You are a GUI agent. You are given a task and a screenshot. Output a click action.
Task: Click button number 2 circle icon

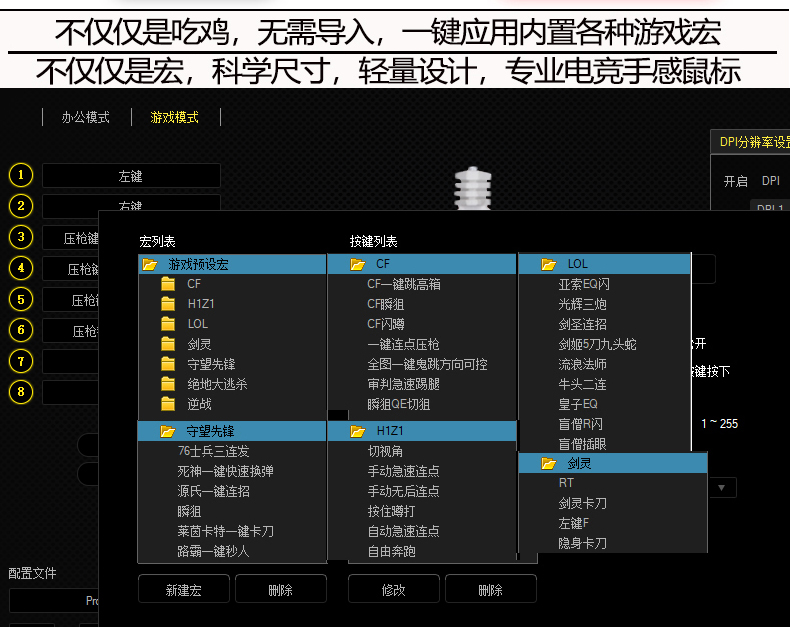pyautogui.click(x=21, y=206)
